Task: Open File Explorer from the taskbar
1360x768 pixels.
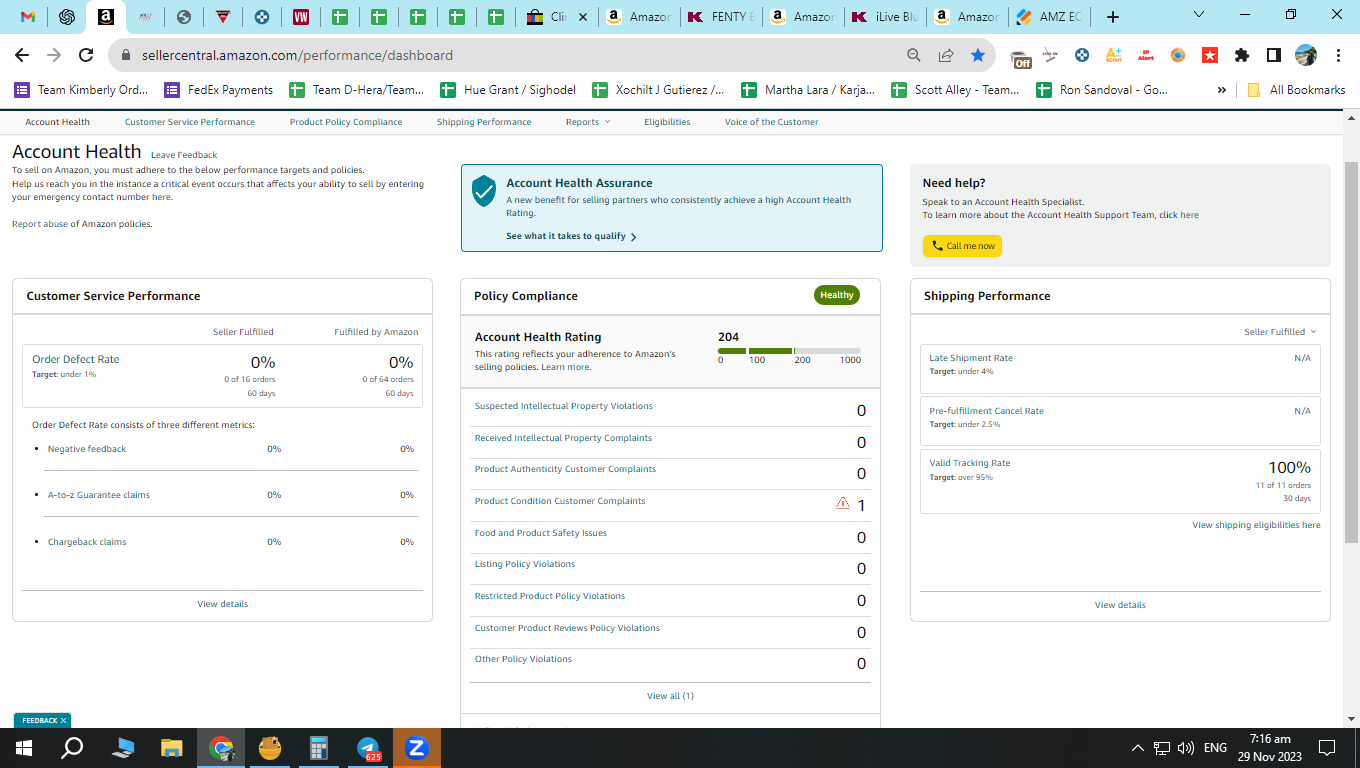Action: pyautogui.click(x=172, y=747)
